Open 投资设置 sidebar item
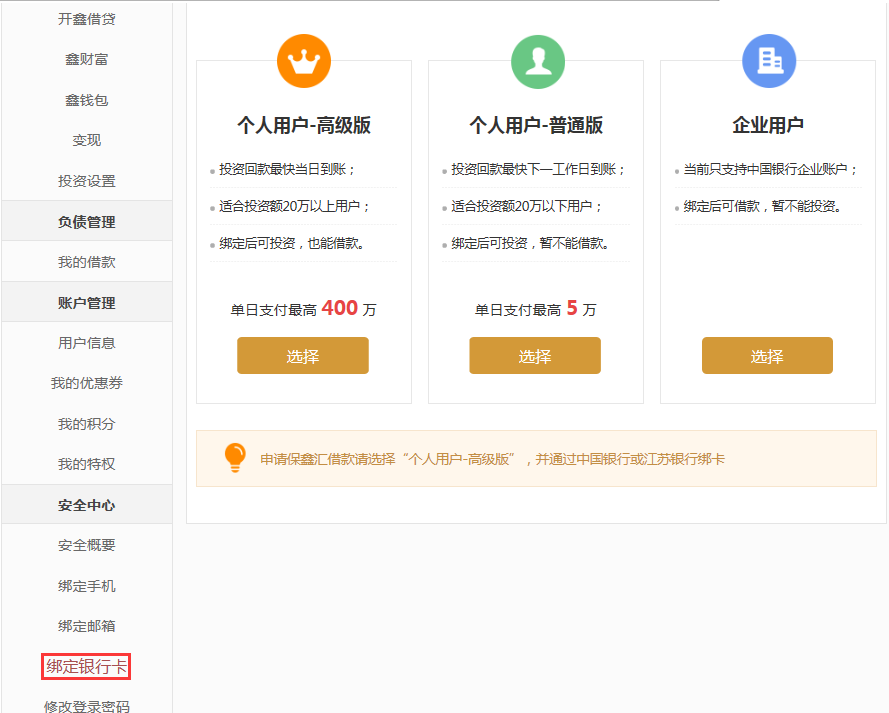The image size is (889, 713). click(x=87, y=181)
